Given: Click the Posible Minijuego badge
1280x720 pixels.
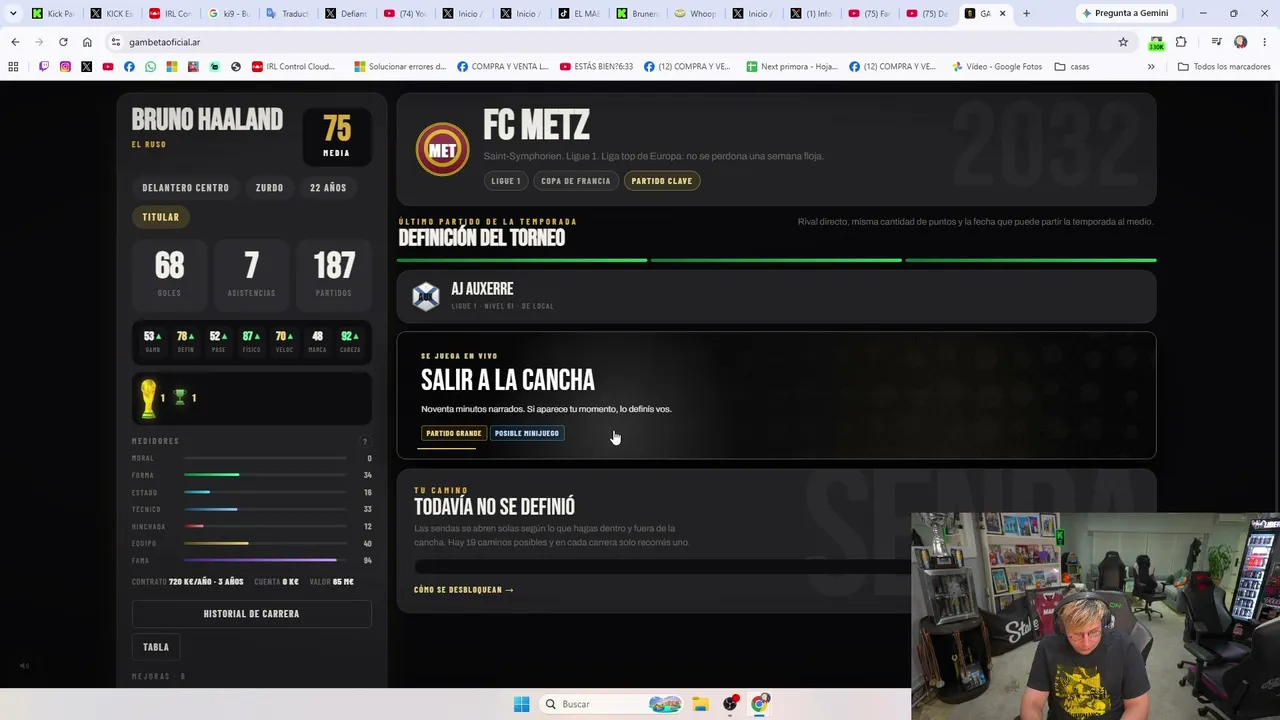Looking at the screenshot, I should [527, 433].
